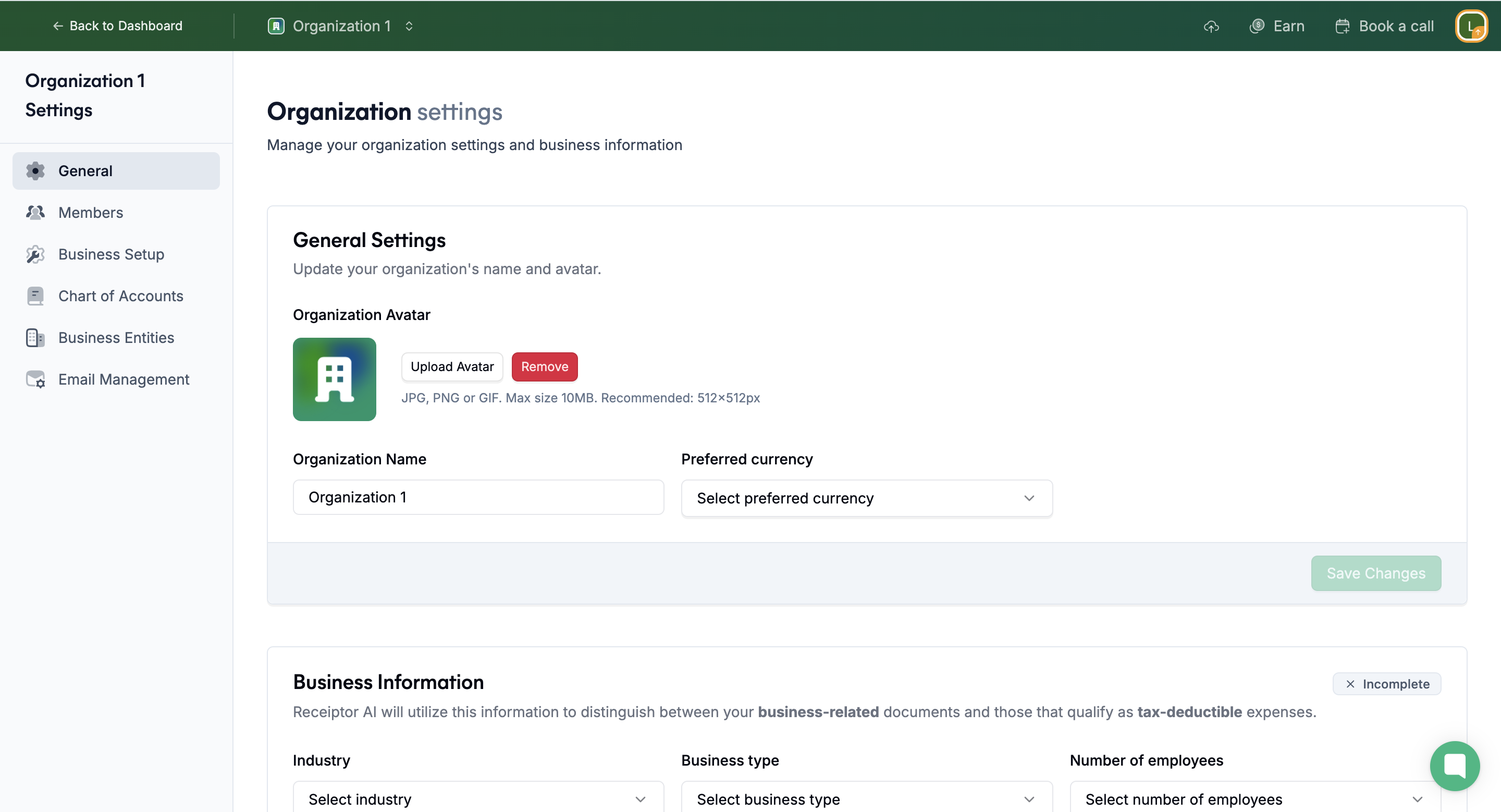Click the Earn coin icon

pos(1257,26)
